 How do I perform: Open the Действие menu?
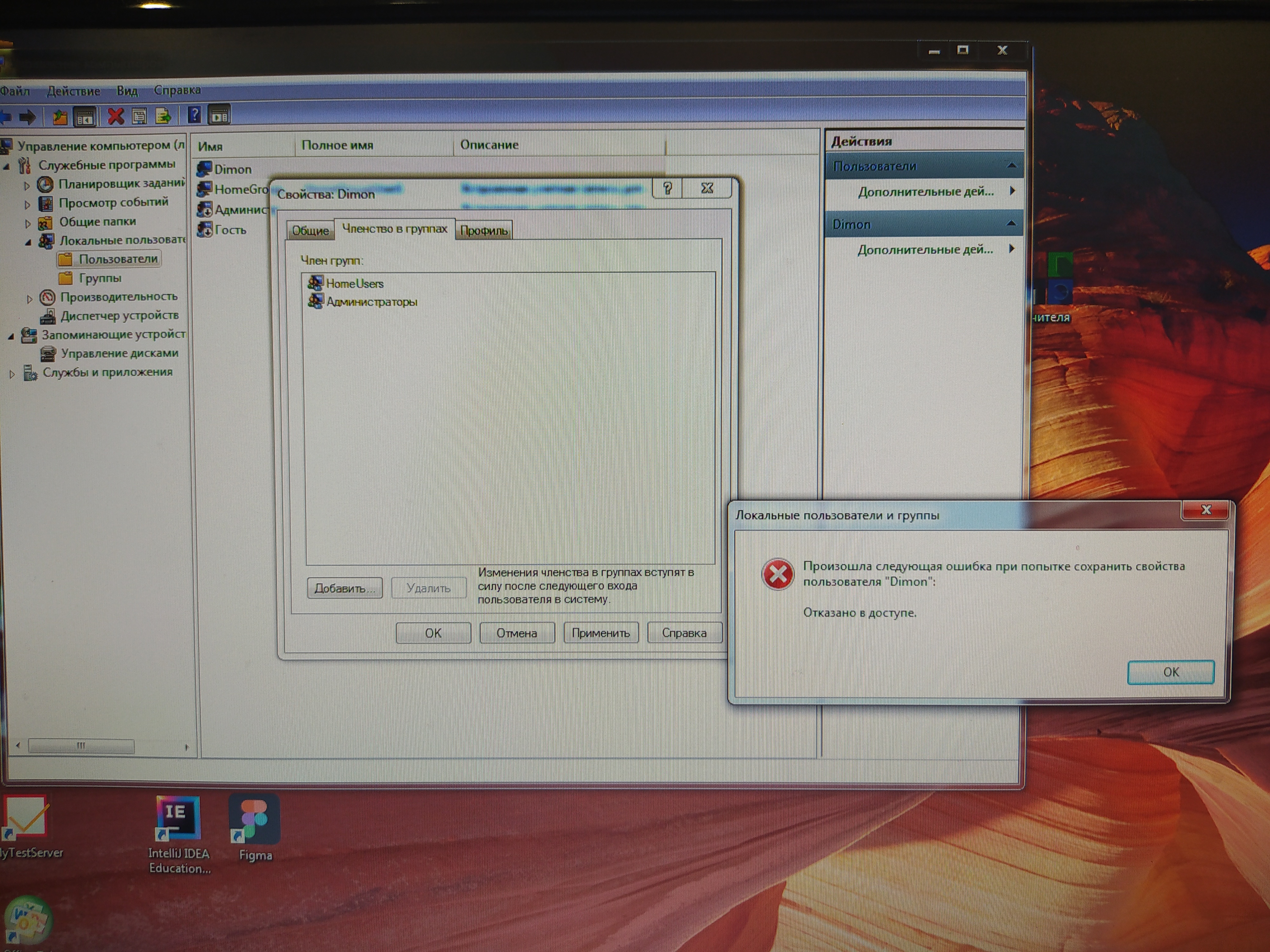coord(73,91)
